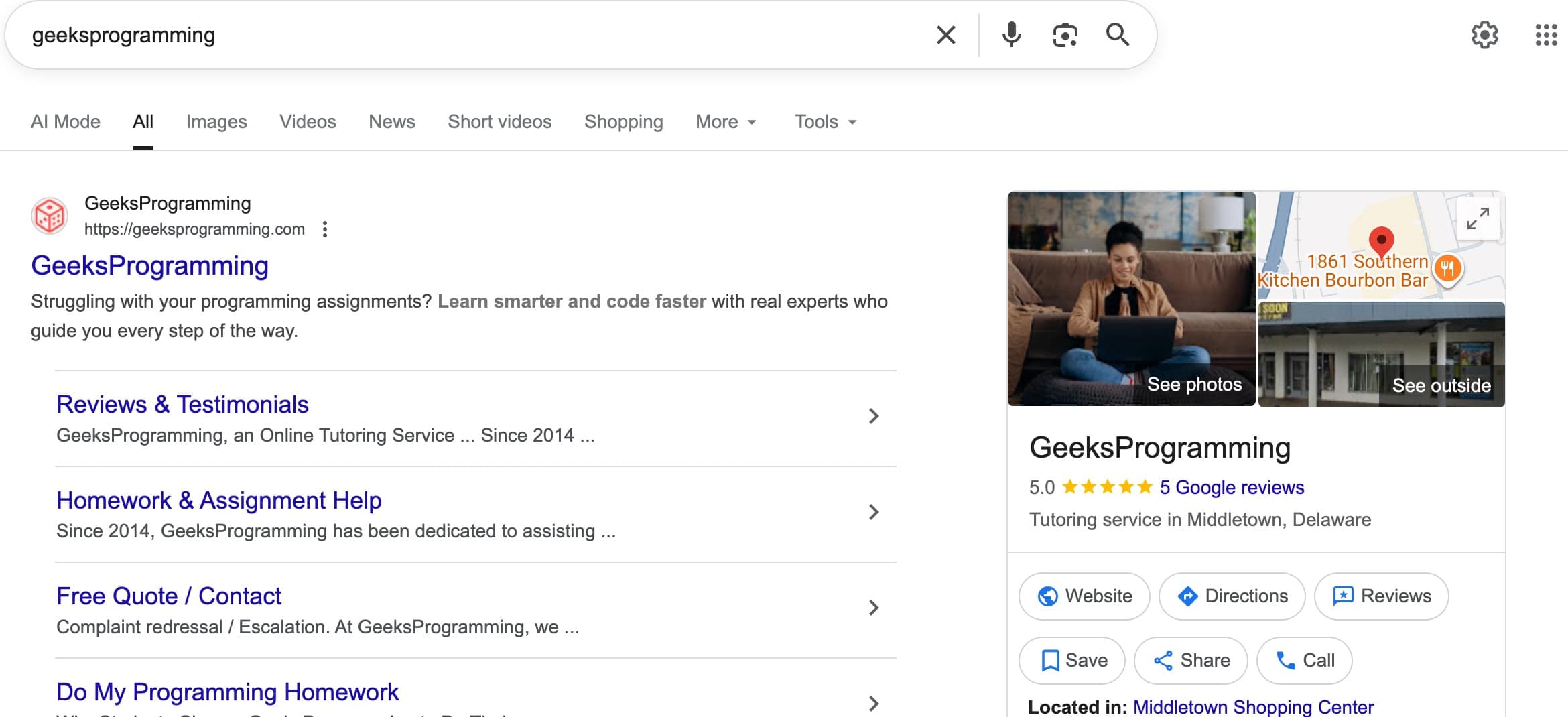Viewport: 1568px width, 717px height.
Task: Click the Share button
Action: click(1191, 660)
